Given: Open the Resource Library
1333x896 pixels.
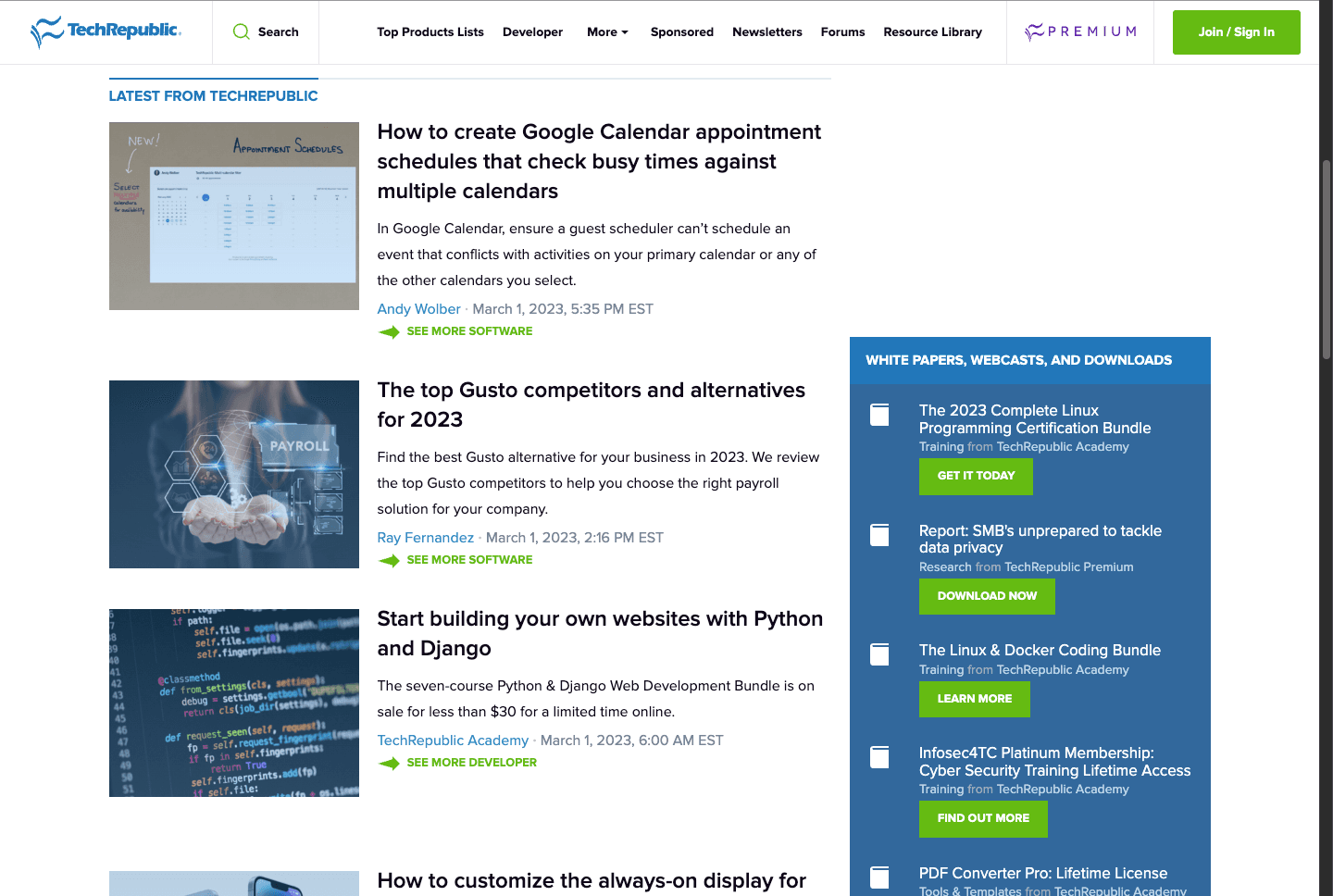Looking at the screenshot, I should tap(932, 31).
